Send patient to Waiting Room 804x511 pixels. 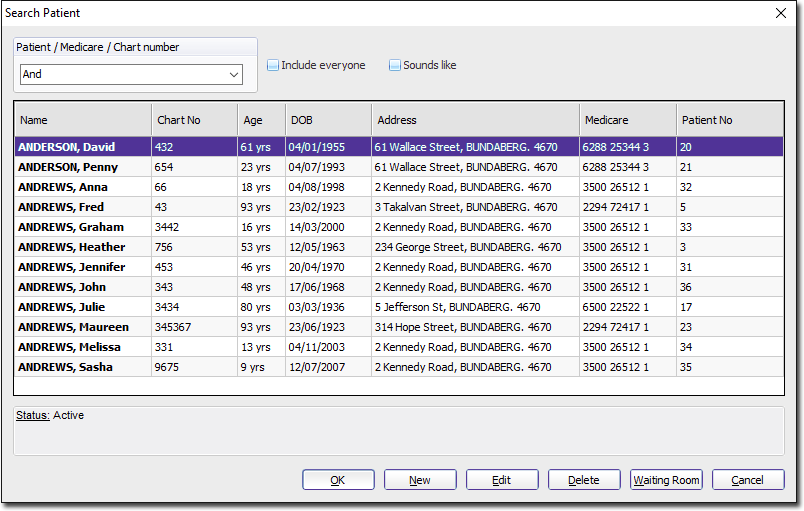click(x=666, y=480)
